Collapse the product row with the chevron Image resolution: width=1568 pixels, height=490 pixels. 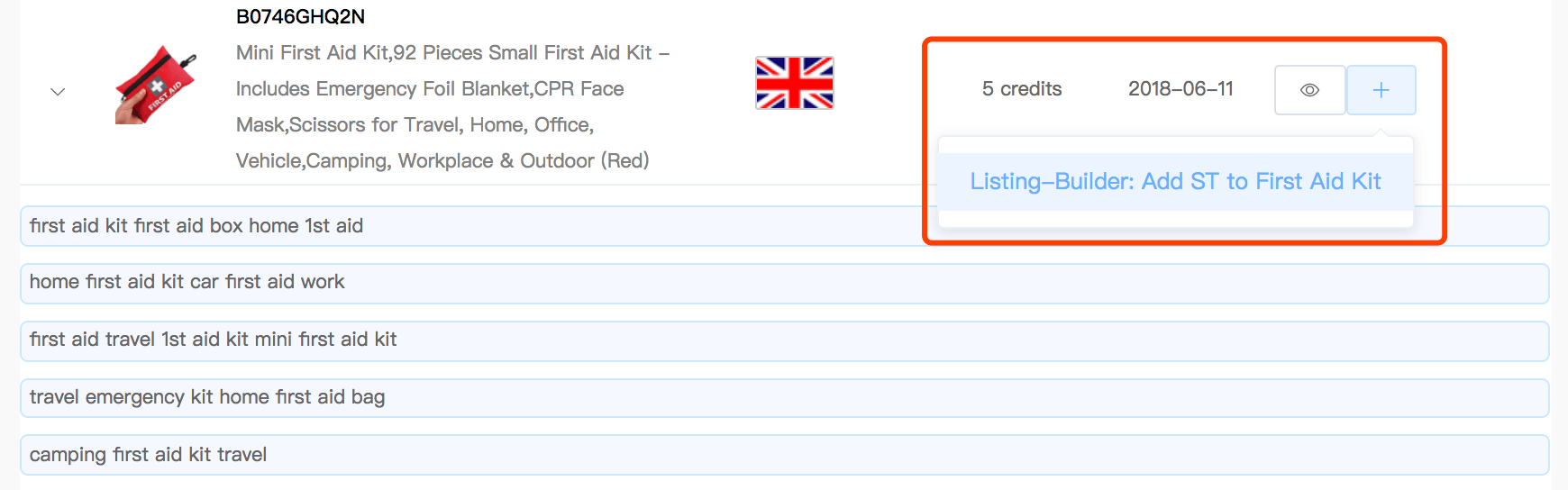[58, 92]
